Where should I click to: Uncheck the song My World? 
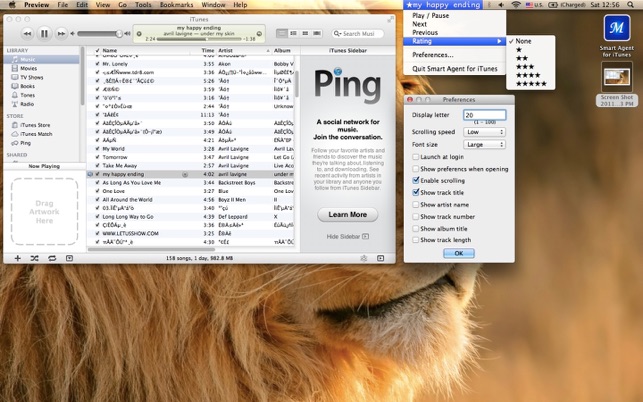97,149
